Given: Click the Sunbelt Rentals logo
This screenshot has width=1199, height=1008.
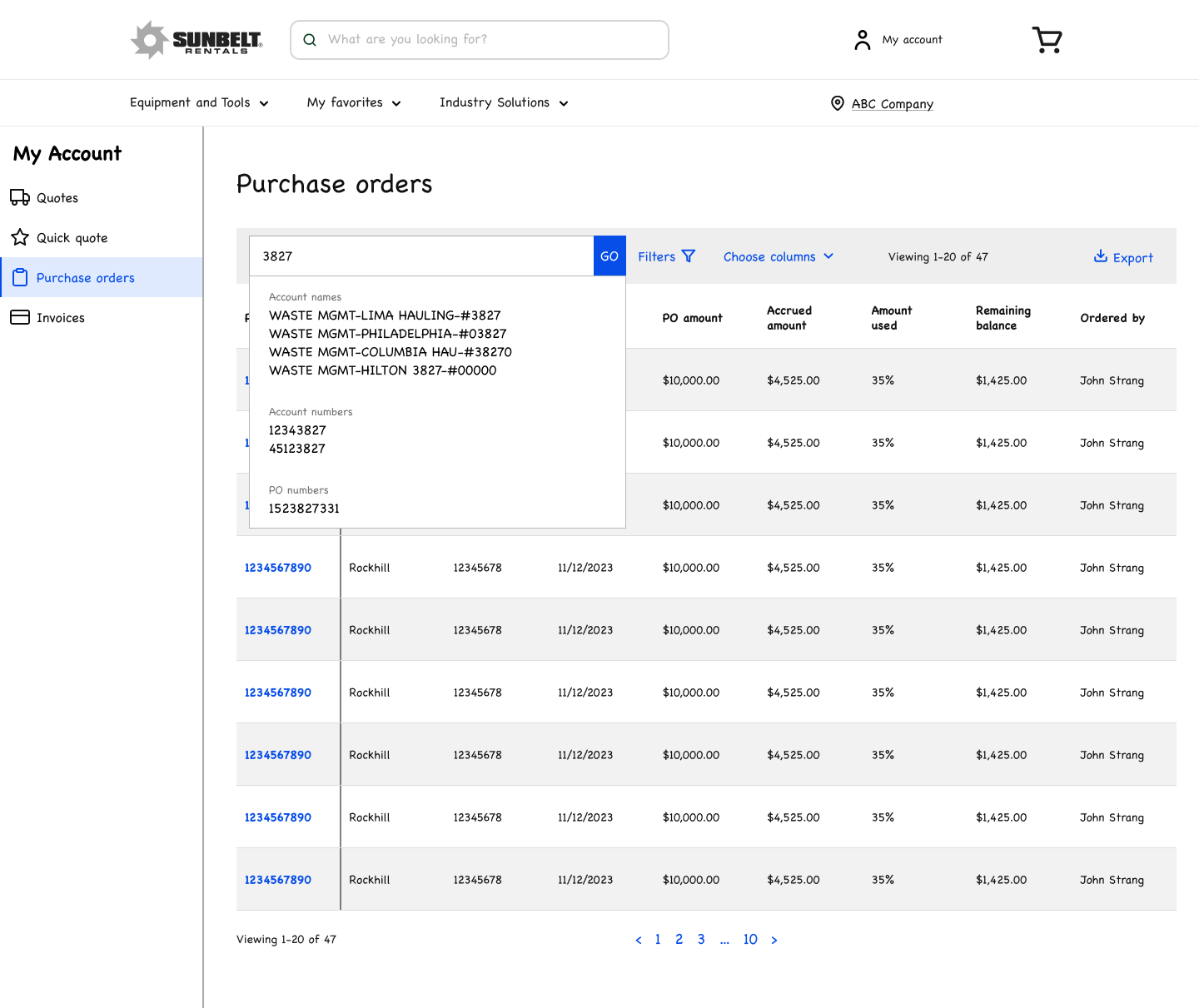Looking at the screenshot, I should (x=197, y=40).
